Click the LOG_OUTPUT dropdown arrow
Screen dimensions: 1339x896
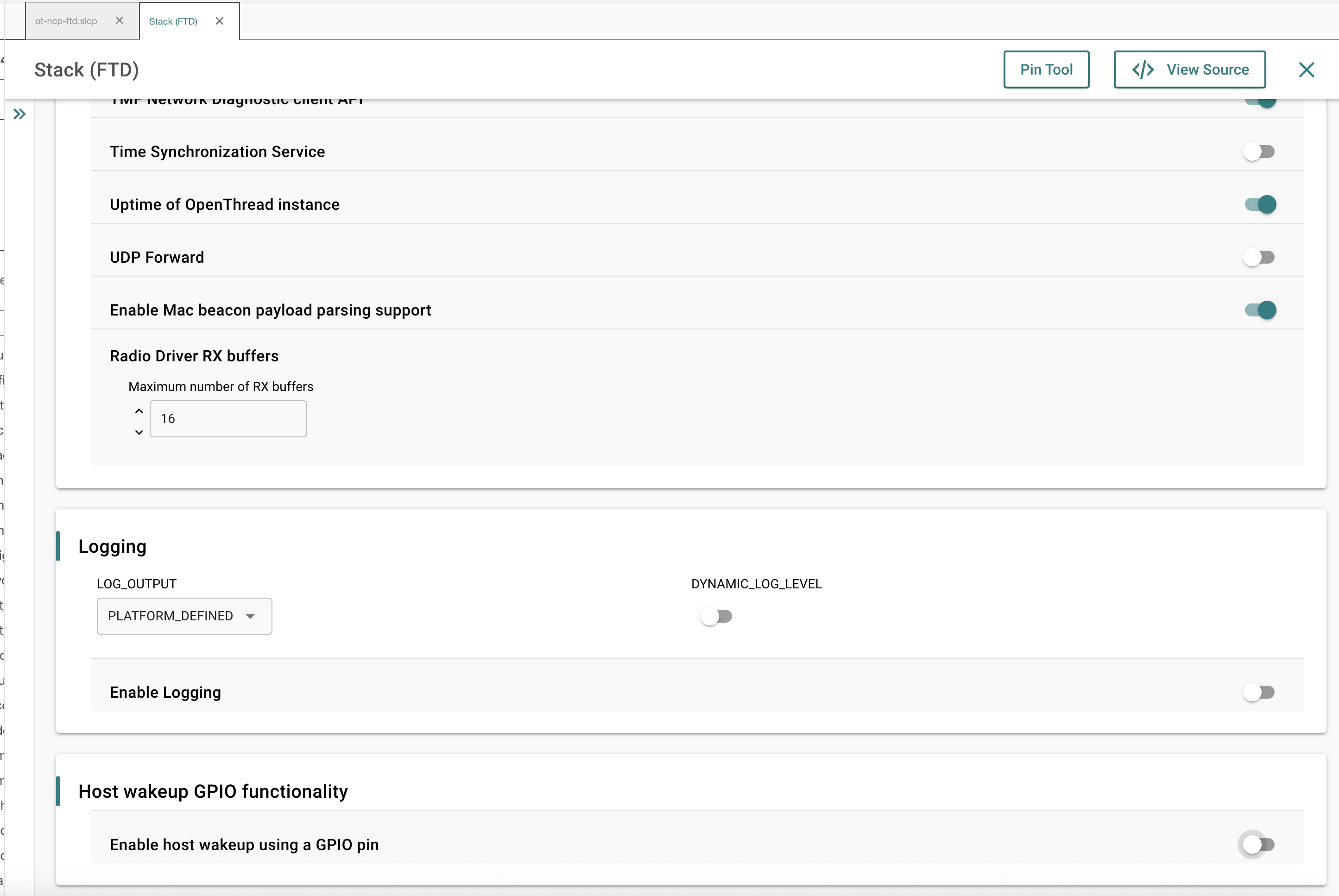250,616
